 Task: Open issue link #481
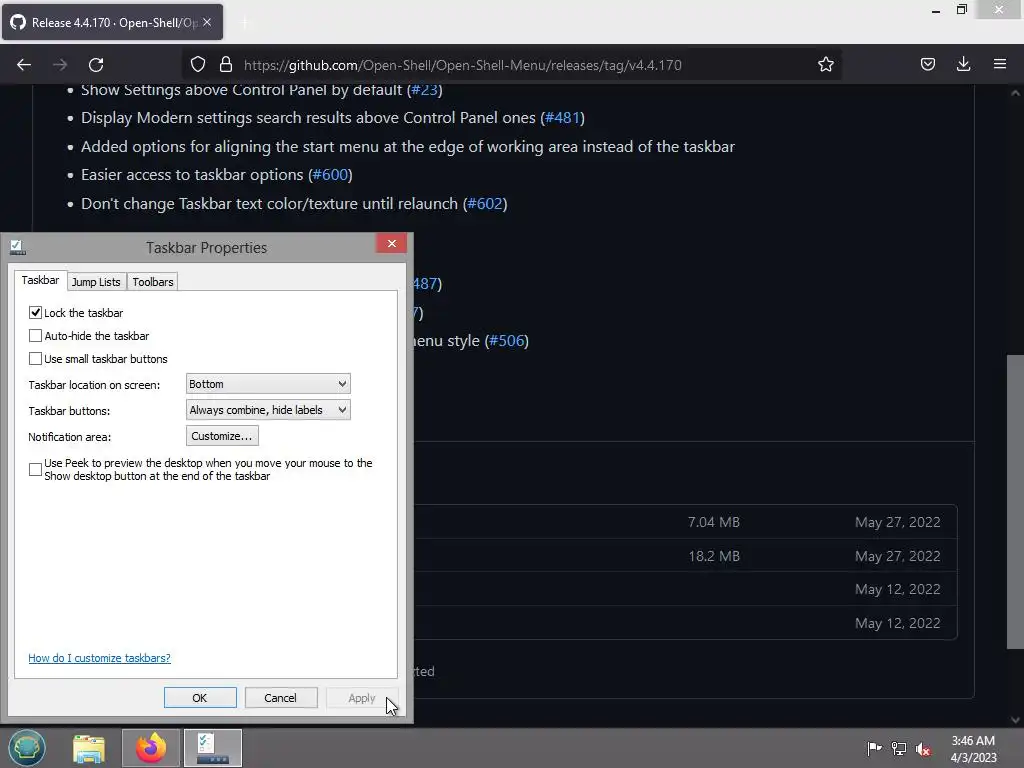pyautogui.click(x=562, y=118)
